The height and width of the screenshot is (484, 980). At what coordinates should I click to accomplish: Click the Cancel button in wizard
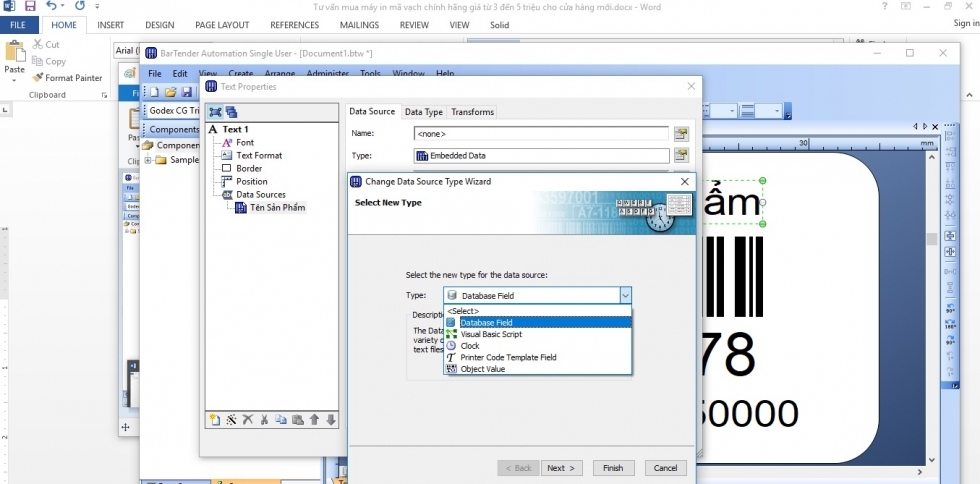tap(666, 468)
